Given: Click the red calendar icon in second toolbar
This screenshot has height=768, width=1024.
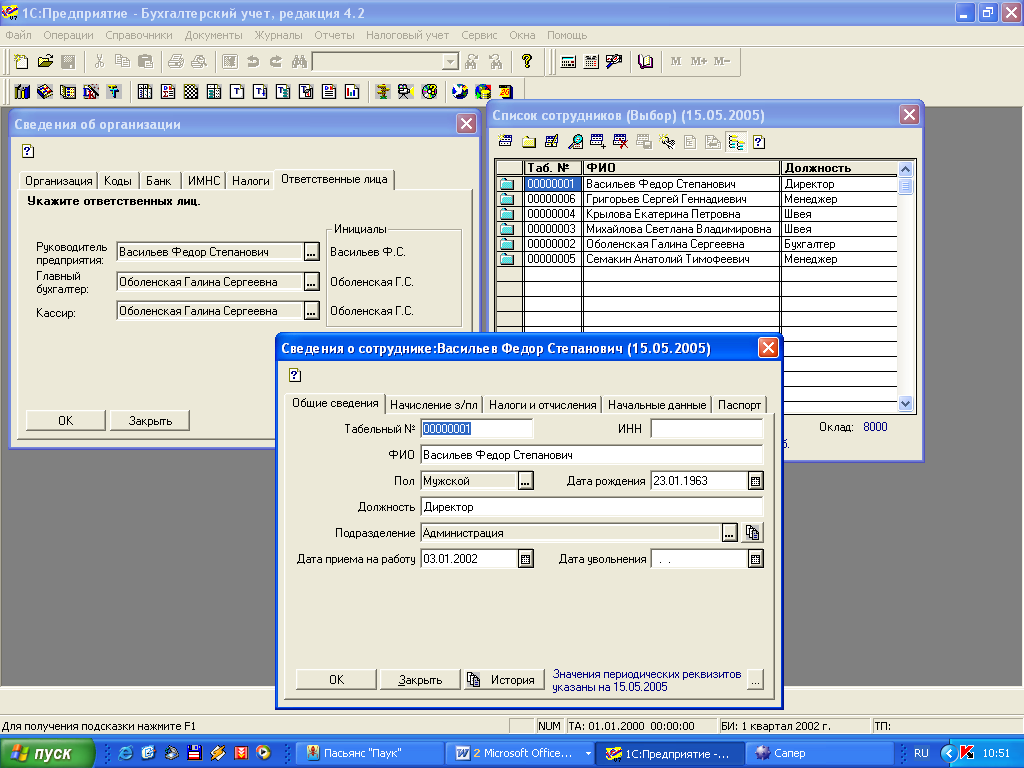Looking at the screenshot, I should (506, 91).
